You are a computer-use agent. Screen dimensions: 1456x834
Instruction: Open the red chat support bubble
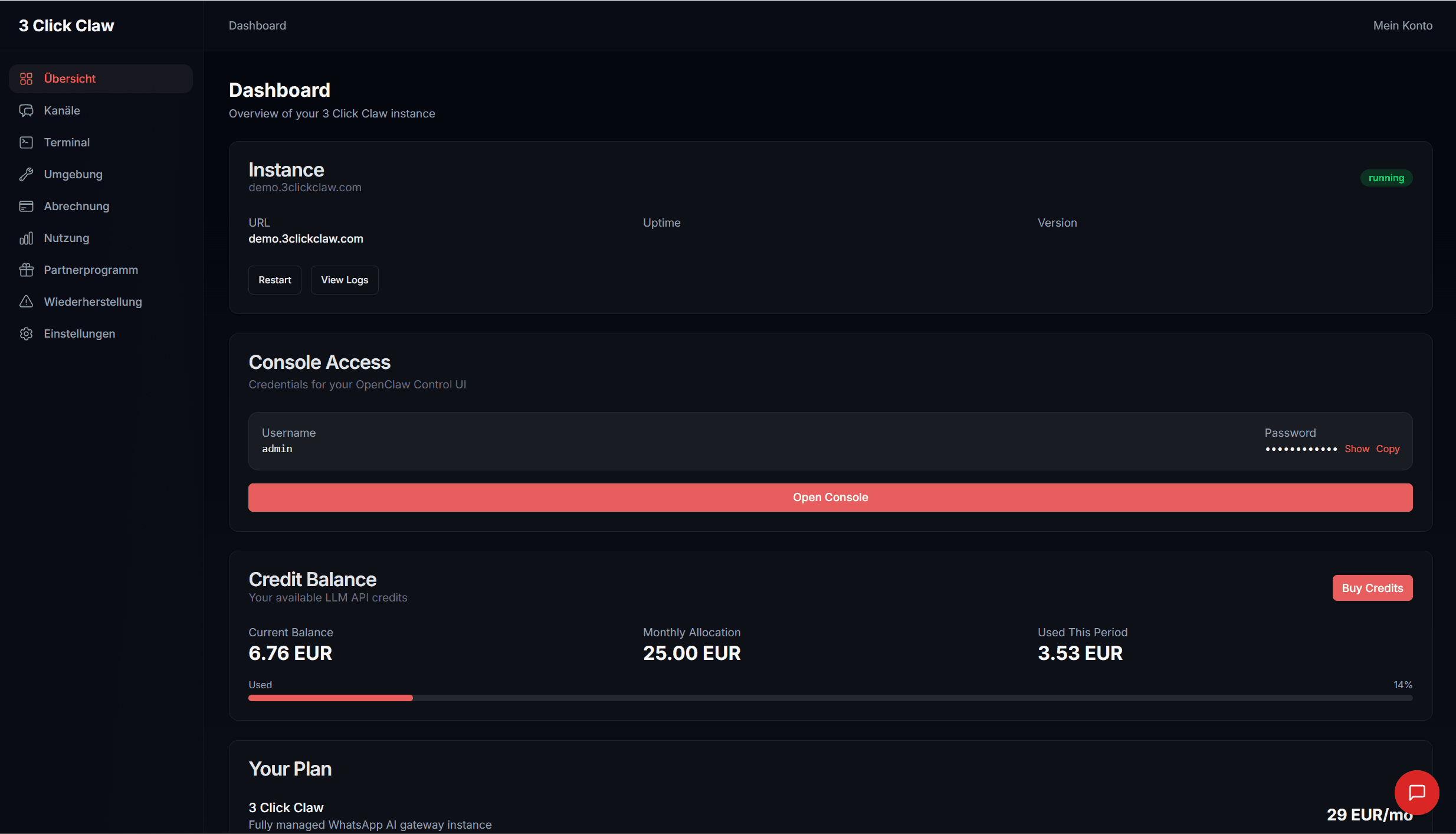(x=1417, y=793)
